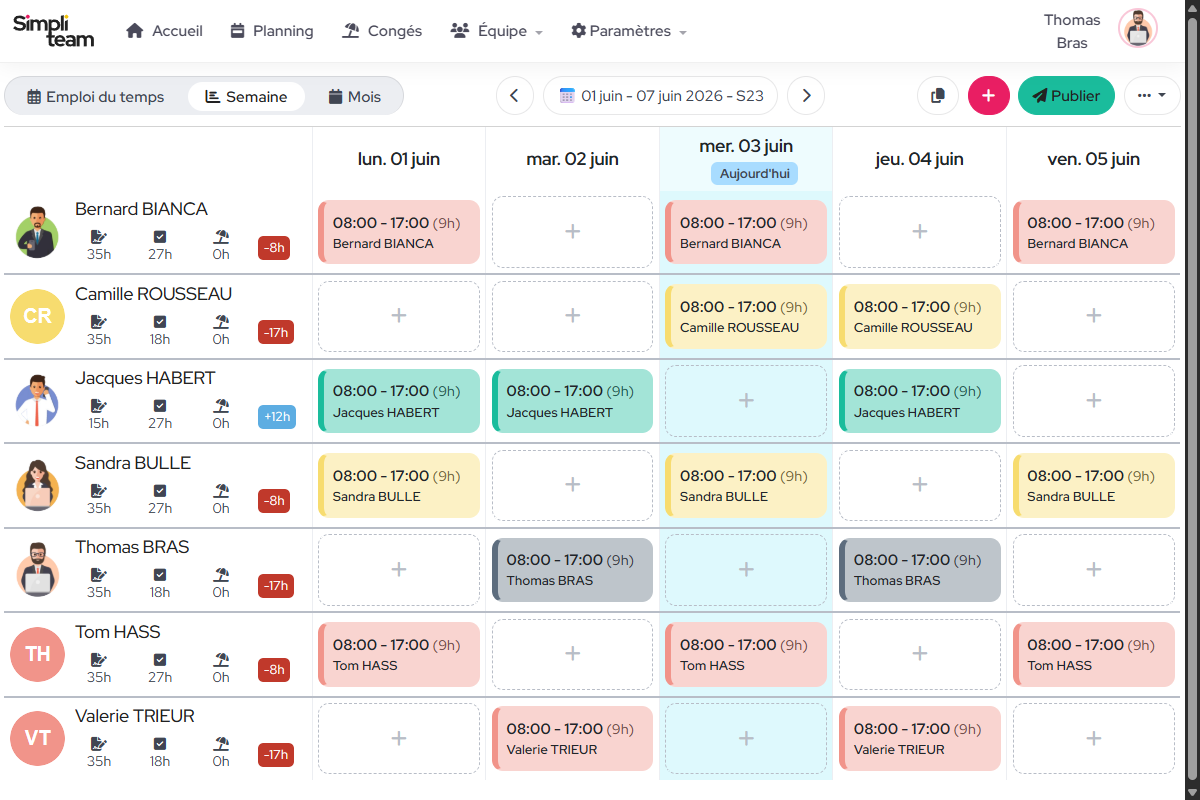Screen dimensions: 1200x800
Task: Click Tom HASS's TH avatar
Action: (37, 654)
